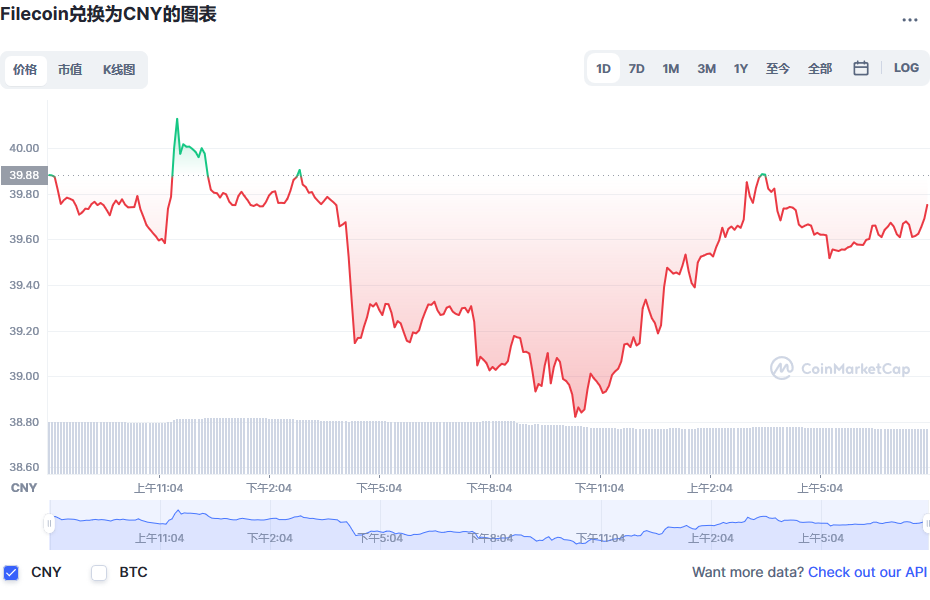Click the lowest point of price line
This screenshot has height=600, width=930.
pos(575,416)
